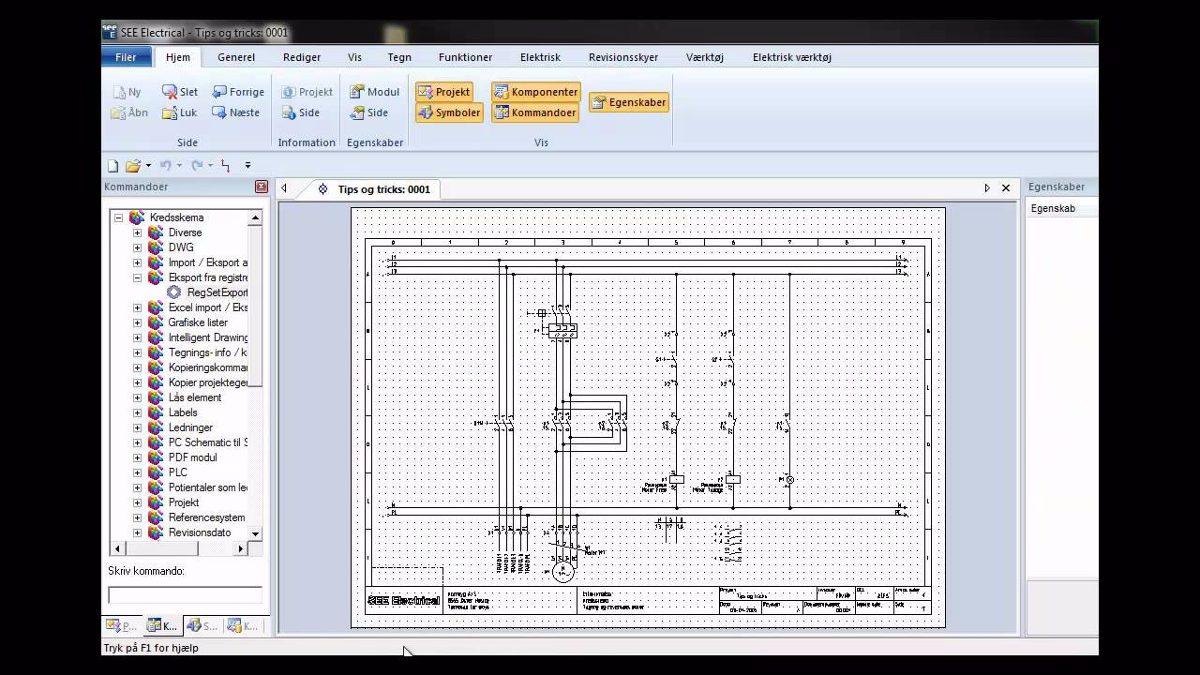Open the redo history dropdown arrow
1200x675 pixels.
(210, 166)
